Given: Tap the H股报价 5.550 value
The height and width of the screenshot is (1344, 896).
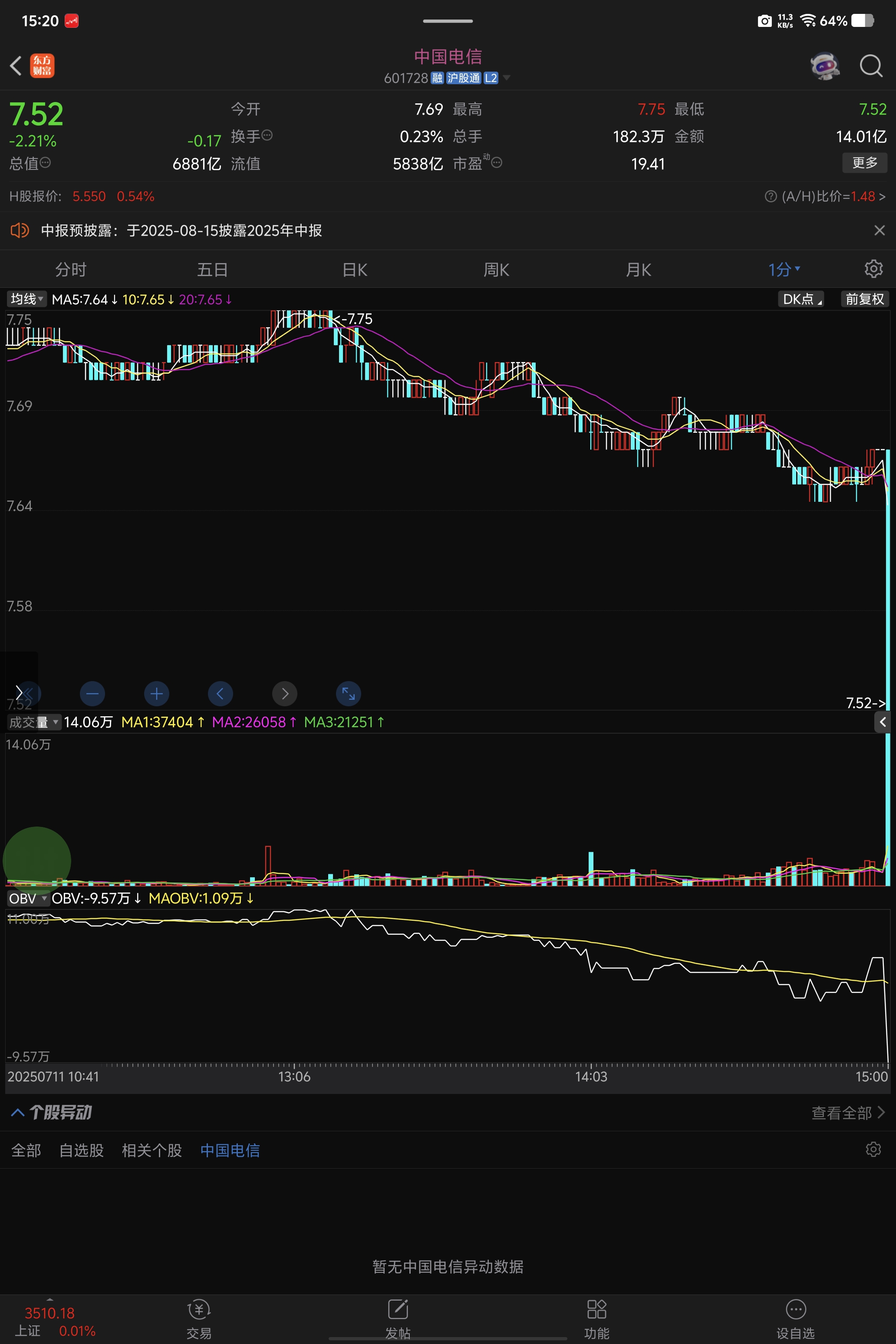Looking at the screenshot, I should (x=89, y=197).
